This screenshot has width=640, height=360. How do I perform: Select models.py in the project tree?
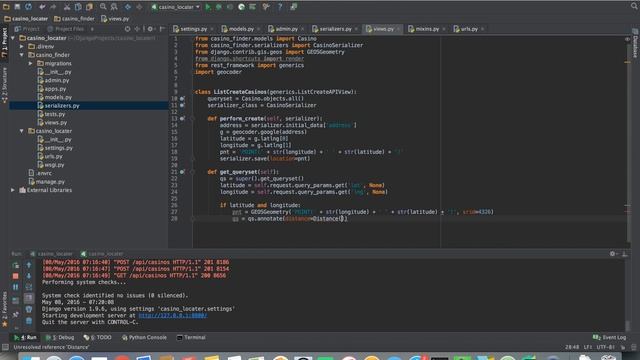(x=58, y=97)
